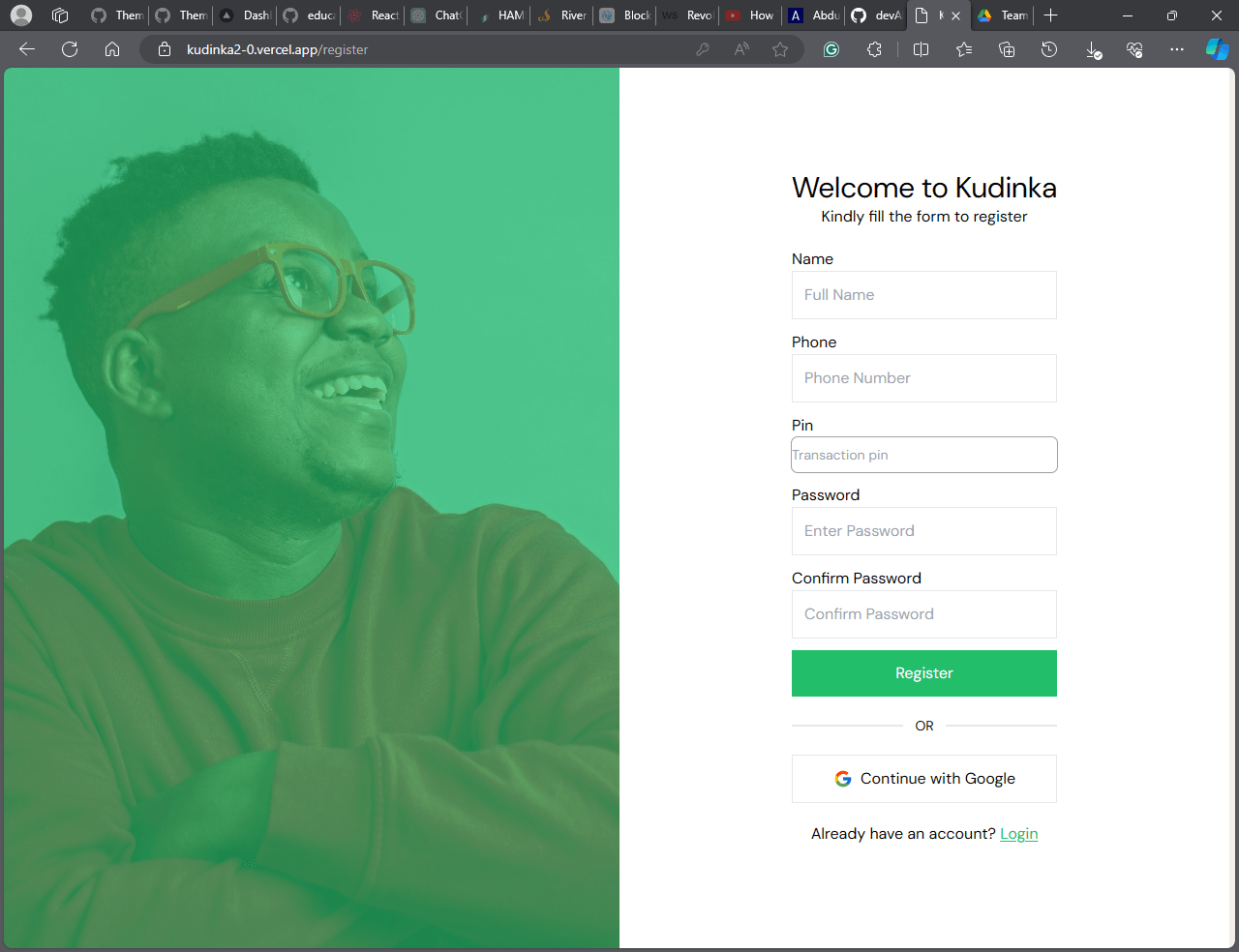Add this page to favorites star
The image size is (1239, 952).
(780, 49)
